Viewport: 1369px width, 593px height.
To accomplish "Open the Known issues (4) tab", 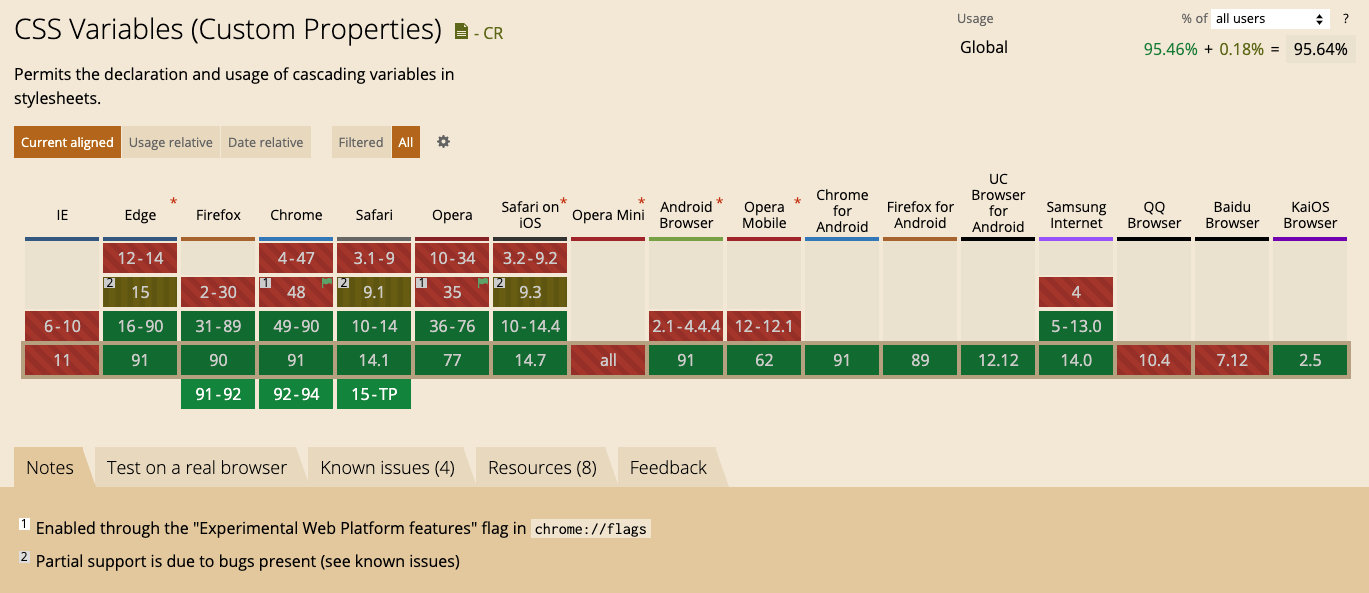I will 387,467.
